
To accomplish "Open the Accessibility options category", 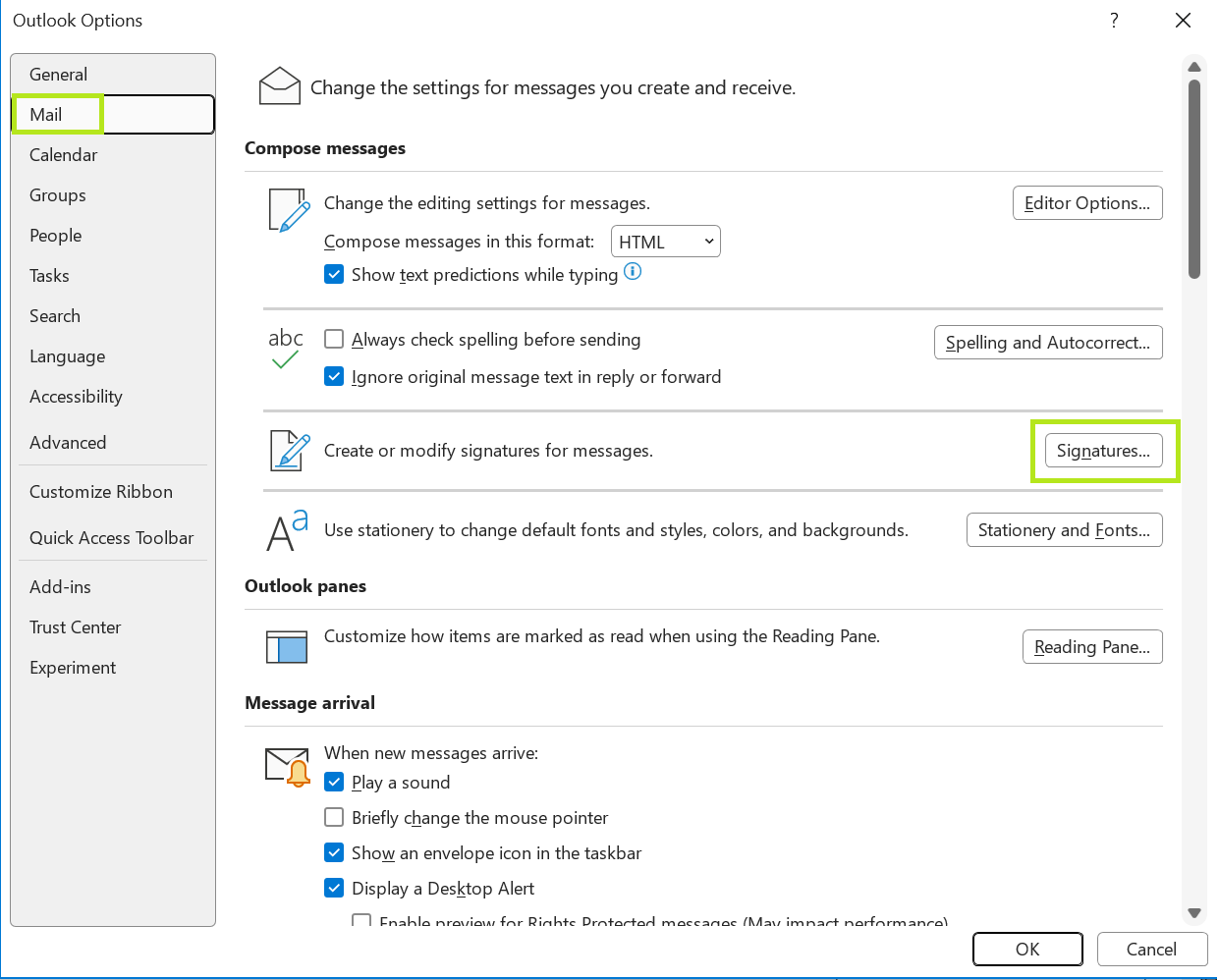I will point(113,397).
